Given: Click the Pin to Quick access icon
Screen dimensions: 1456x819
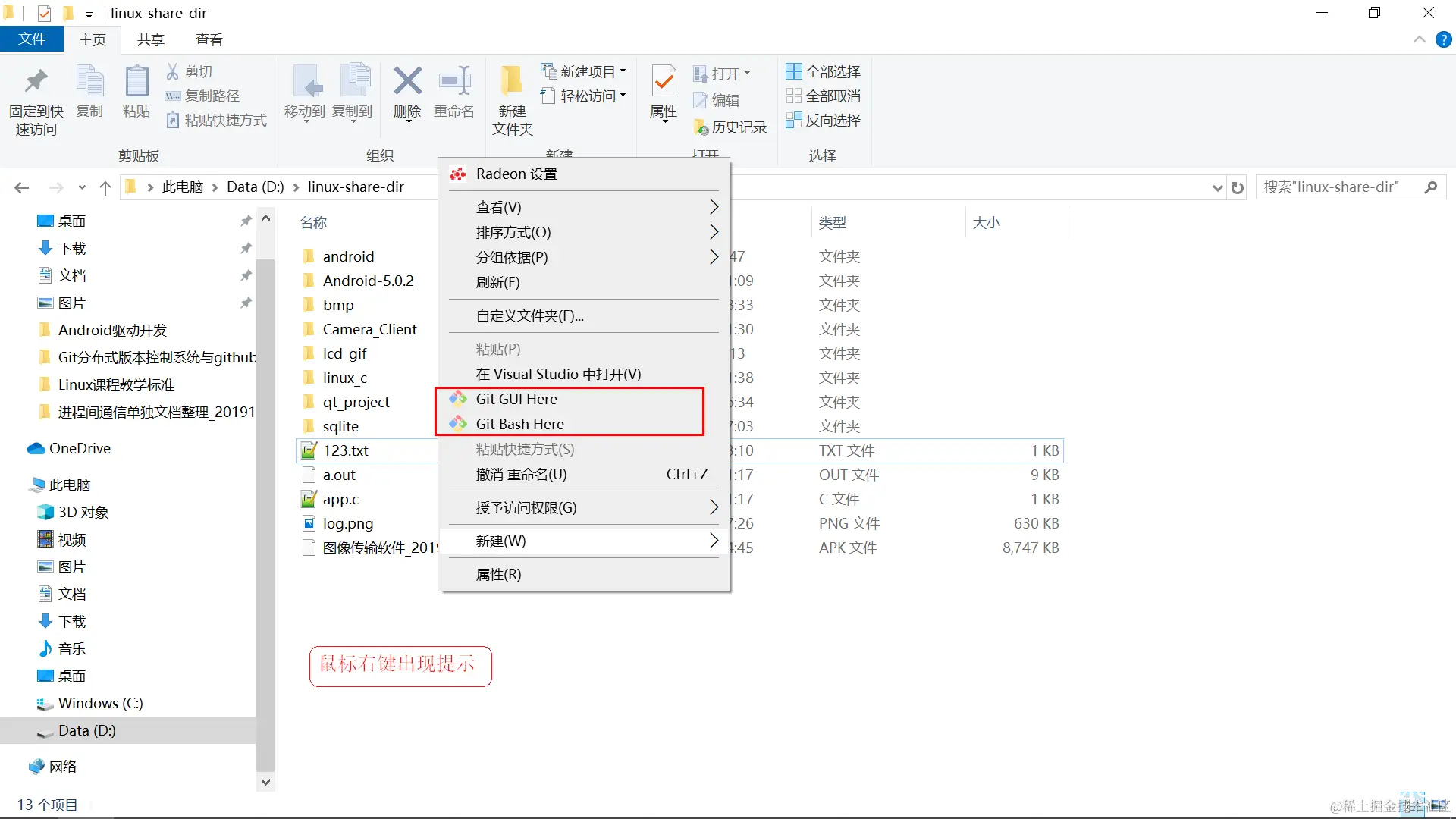Looking at the screenshot, I should (x=36, y=82).
